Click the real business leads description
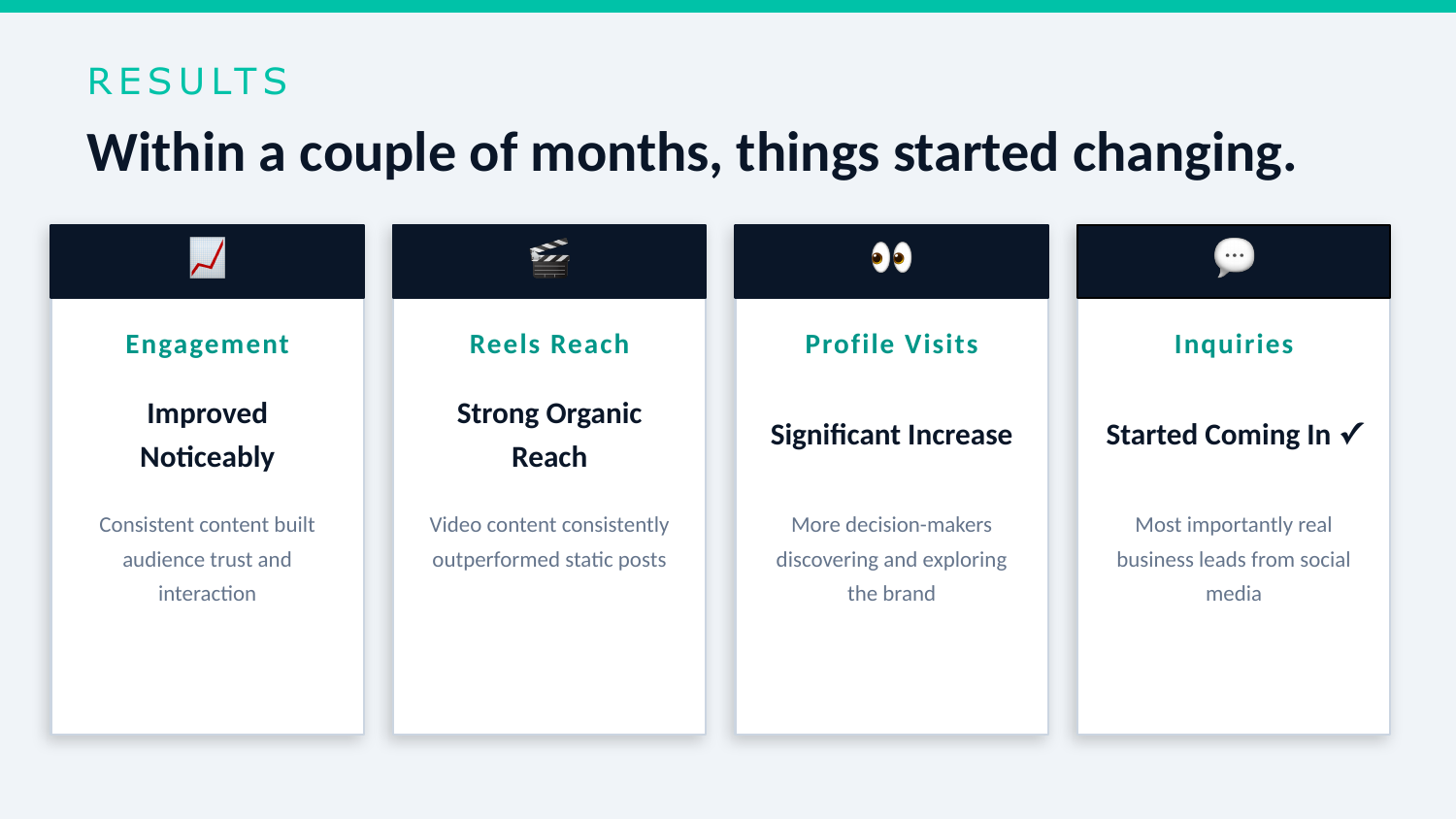The height and width of the screenshot is (819, 1456). [1234, 559]
